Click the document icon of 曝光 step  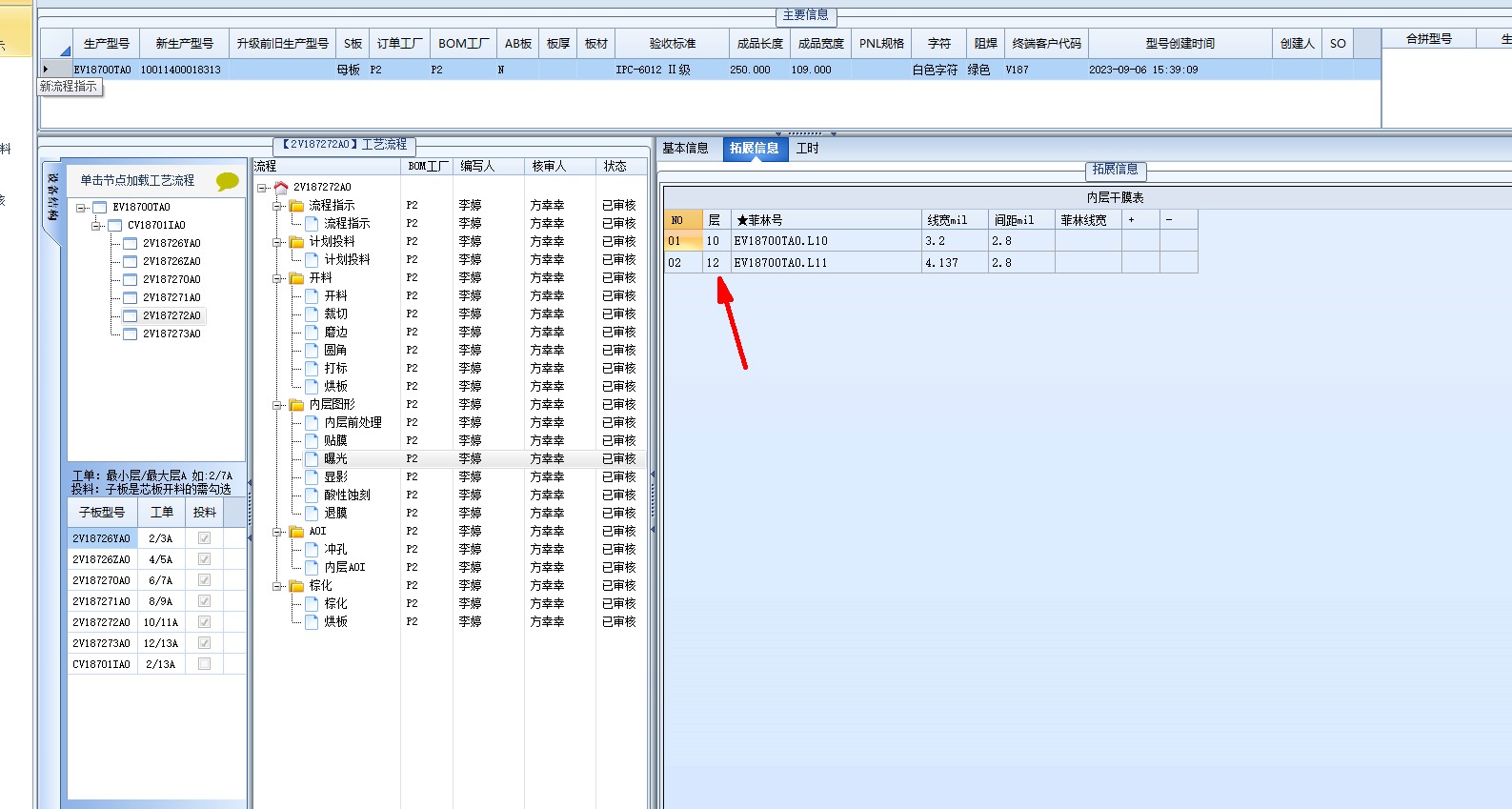pos(312,458)
